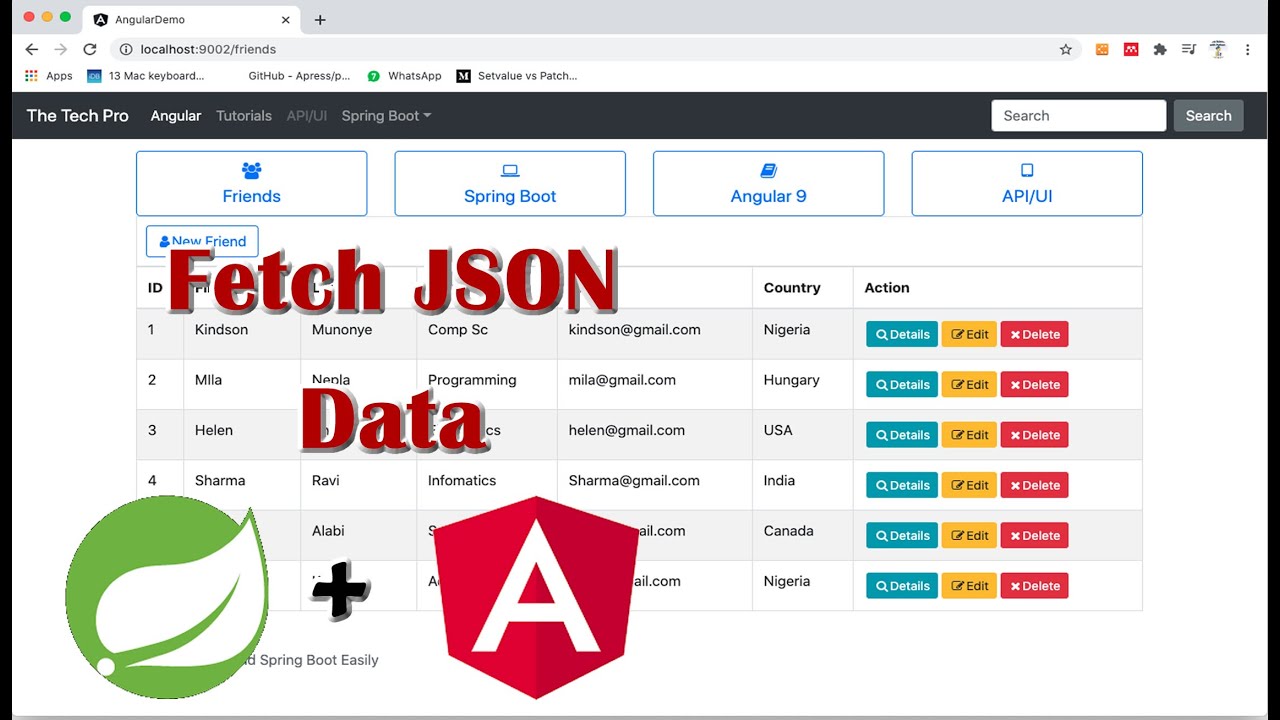This screenshot has width=1280, height=720.
Task: Select Tutorials nav menu item
Action: coord(244,116)
